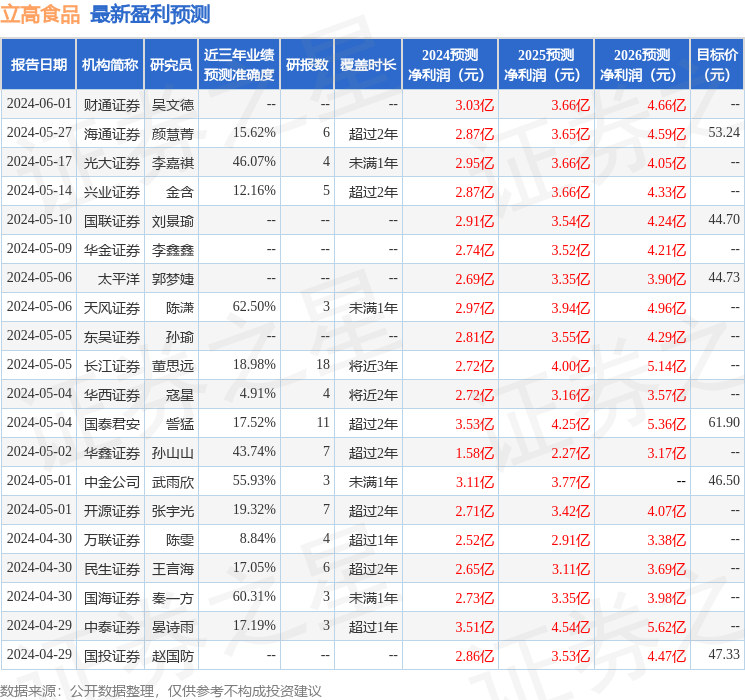Click analyst name 王言海
Viewport: 745px width, 700px height.
point(172,569)
